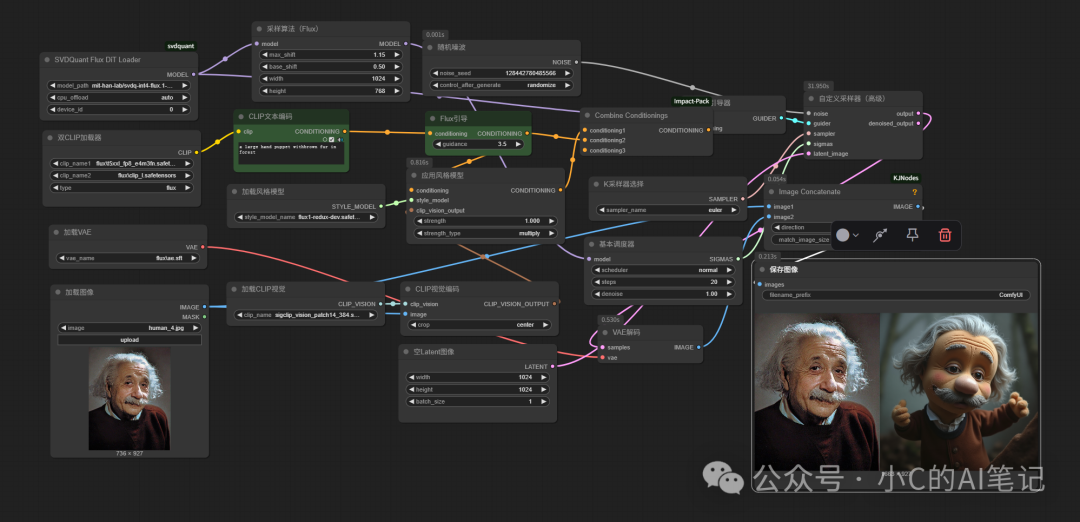Viewport: 1080px width, 522px height.
Task: Open the image selector showing human_4.jpg
Action: (129, 328)
